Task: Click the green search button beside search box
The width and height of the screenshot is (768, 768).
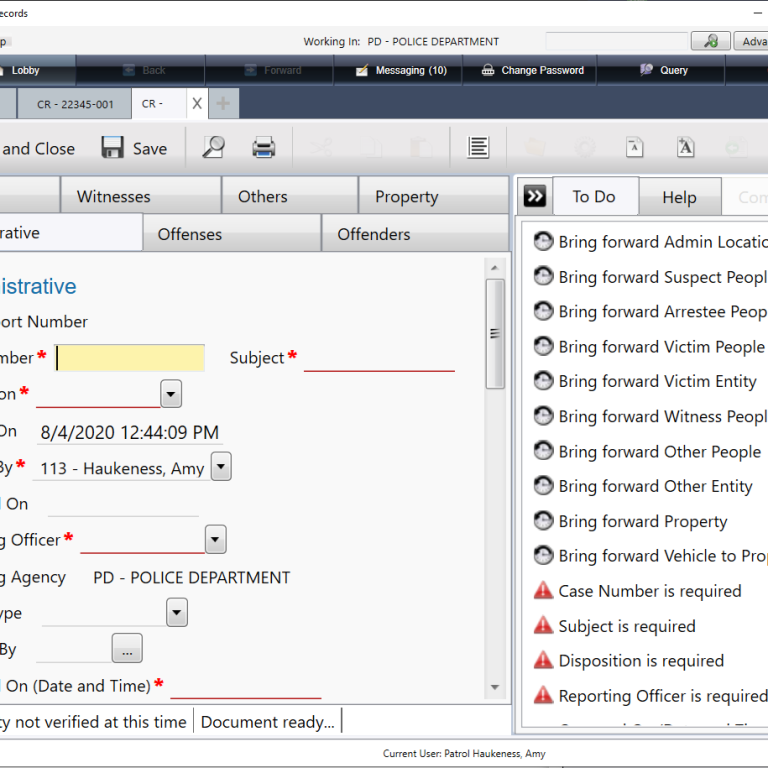Action: pyautogui.click(x=711, y=41)
